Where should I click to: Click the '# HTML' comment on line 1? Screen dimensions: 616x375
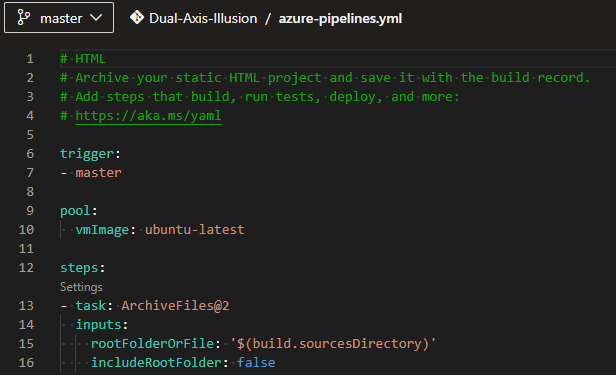coord(83,59)
